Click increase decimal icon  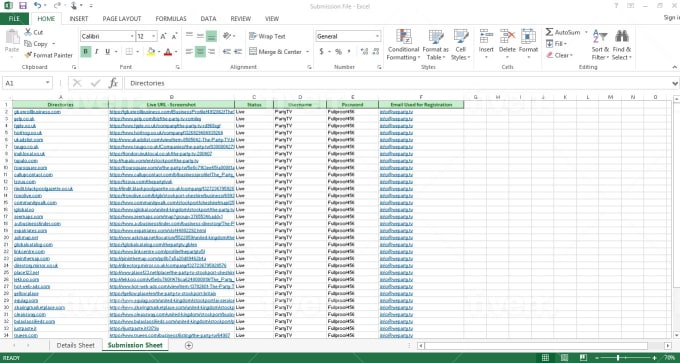[x=364, y=52]
